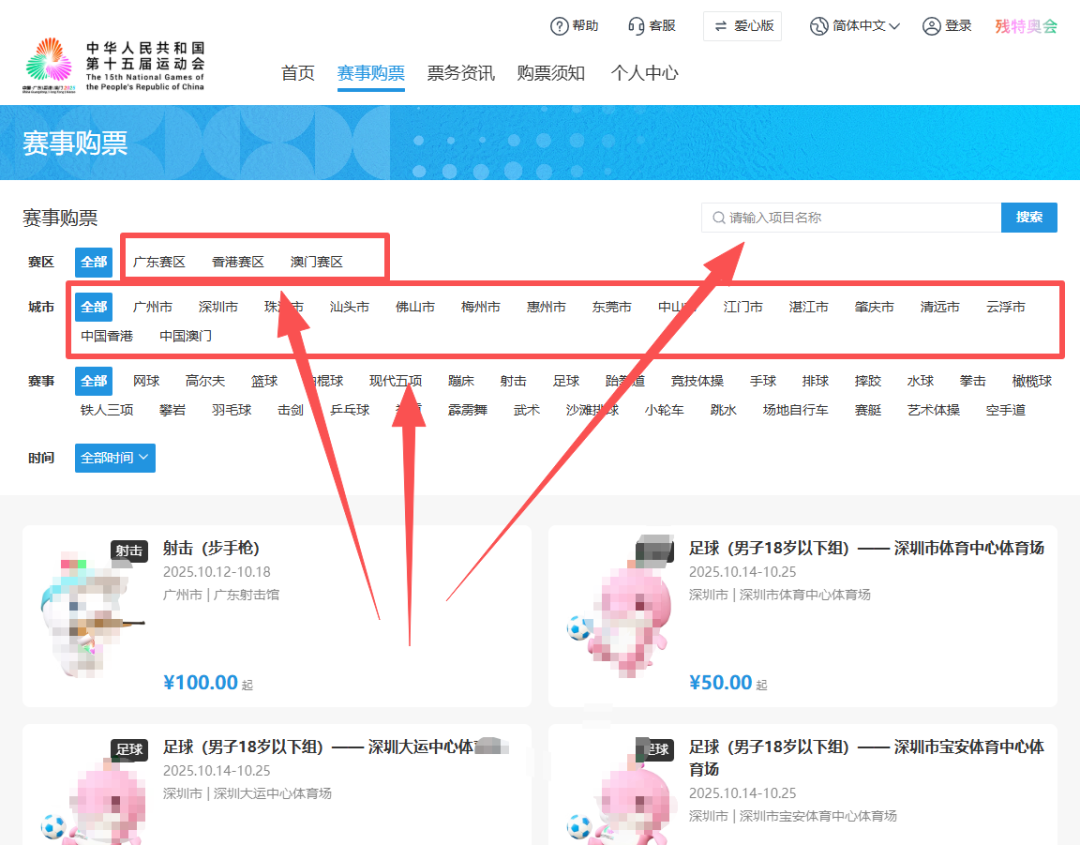Select the 广东赛区 region filter
1080x845 pixels.
160,262
